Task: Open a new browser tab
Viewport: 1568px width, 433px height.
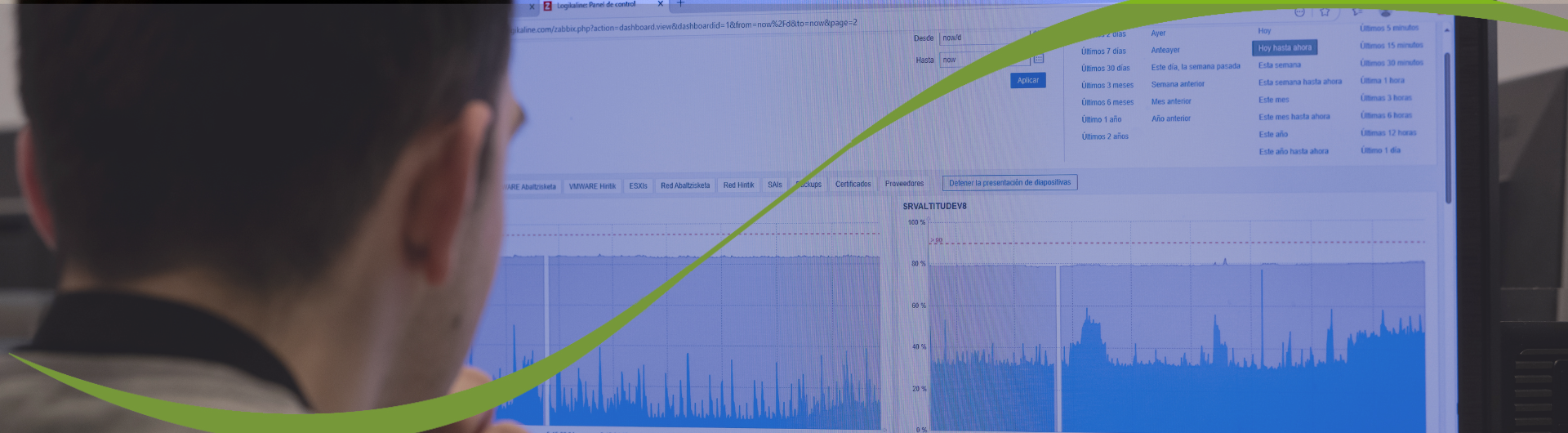Action: [680, 4]
